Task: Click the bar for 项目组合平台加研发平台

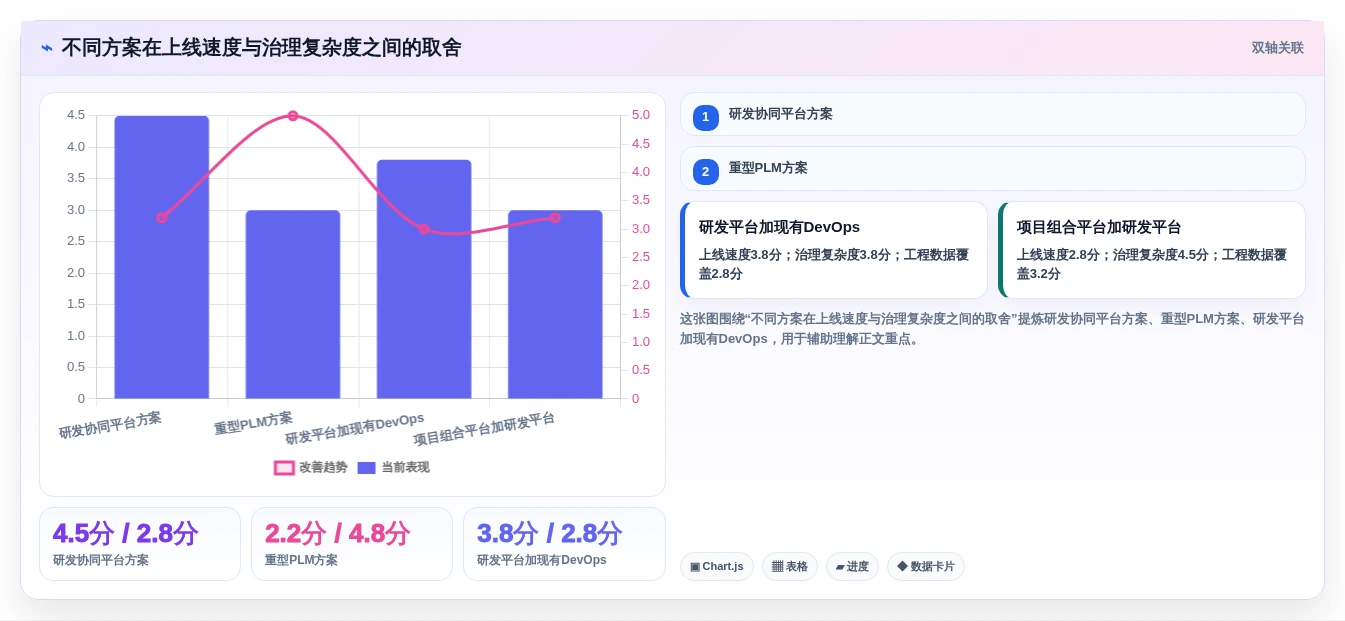Action: point(555,304)
